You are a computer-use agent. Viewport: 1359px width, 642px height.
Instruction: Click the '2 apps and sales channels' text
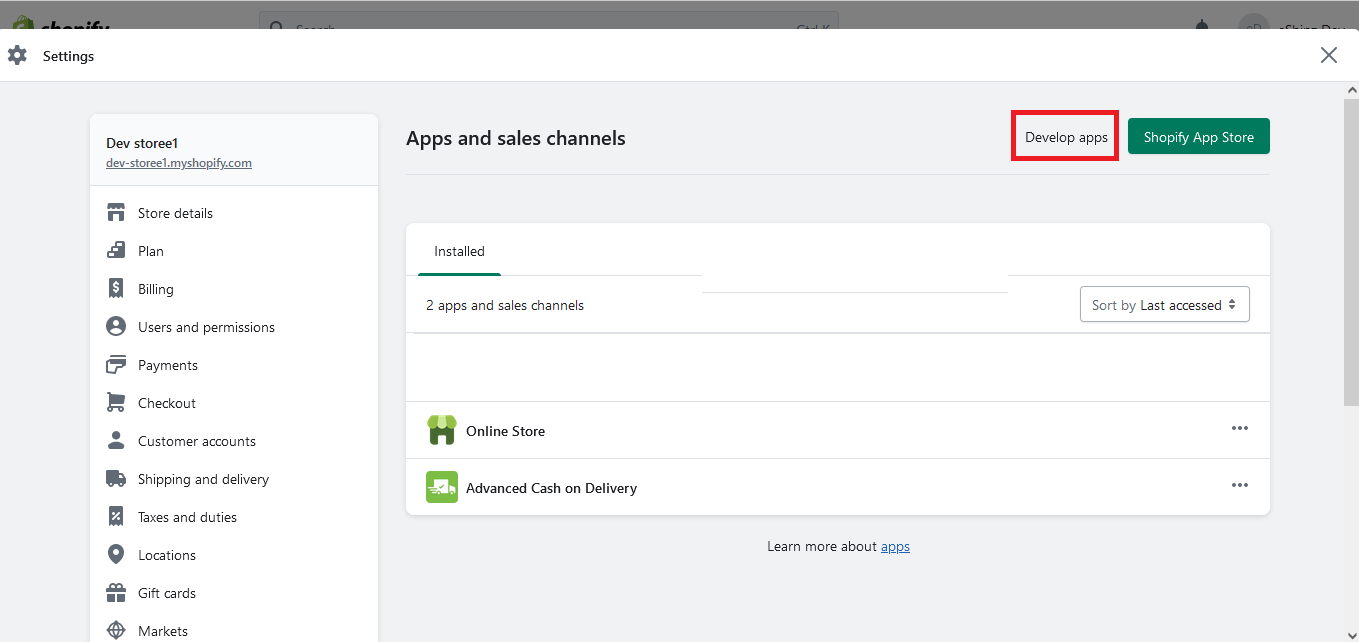[x=505, y=305]
